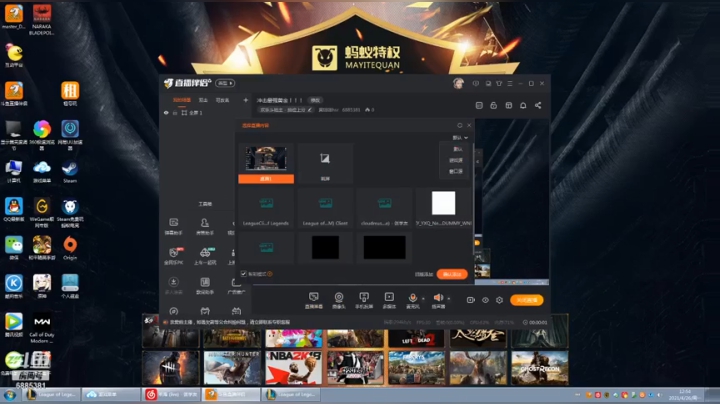Click the Windows Start button
Viewport: 720px width, 404px height.
pos(10,395)
